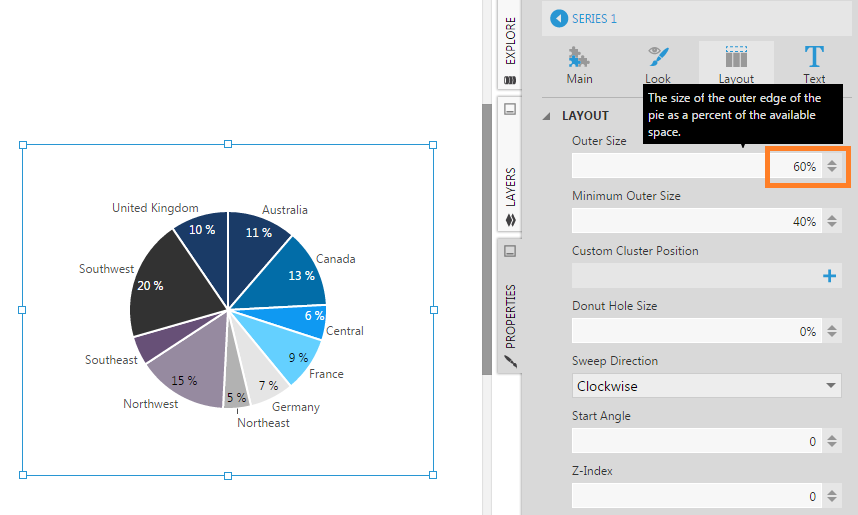Collapse the LAYOUT section triangle
The image size is (858, 515).
547,116
